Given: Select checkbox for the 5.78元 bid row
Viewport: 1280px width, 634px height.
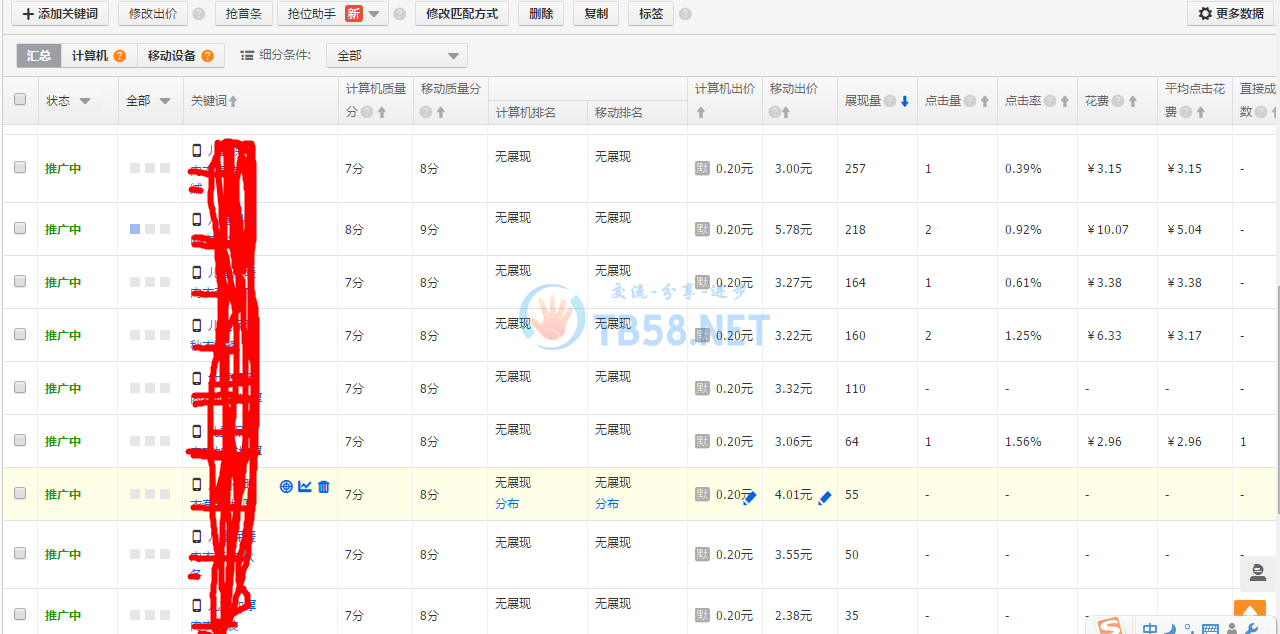Looking at the screenshot, I should click(x=20, y=229).
